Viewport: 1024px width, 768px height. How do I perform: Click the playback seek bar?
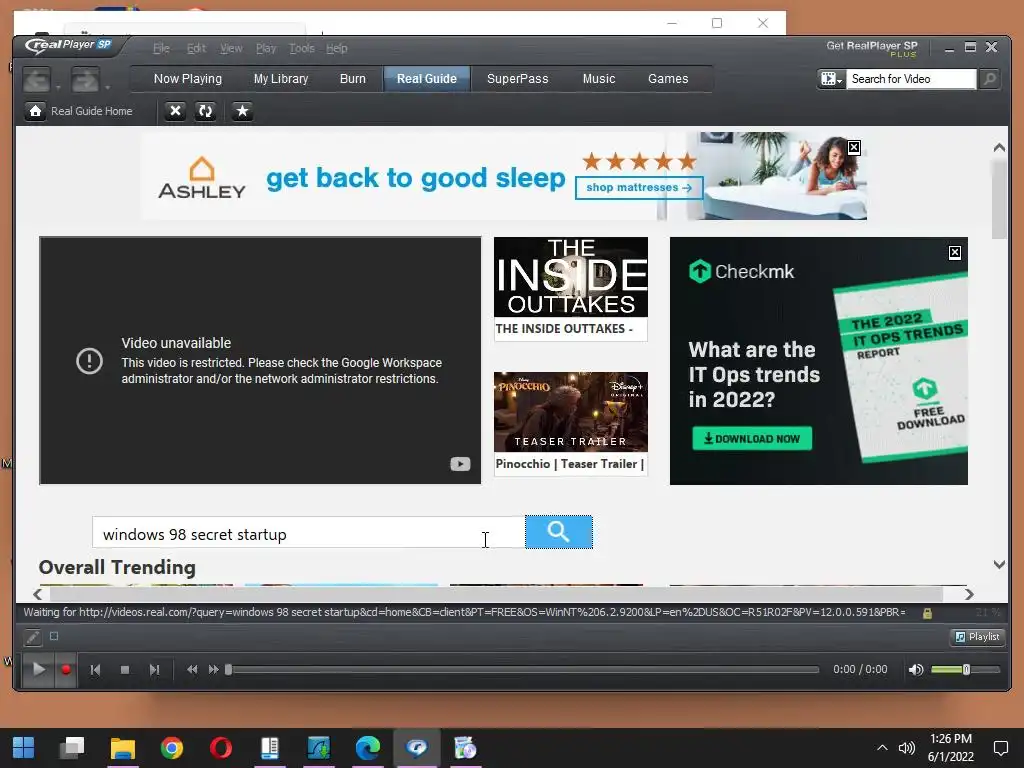click(x=522, y=669)
